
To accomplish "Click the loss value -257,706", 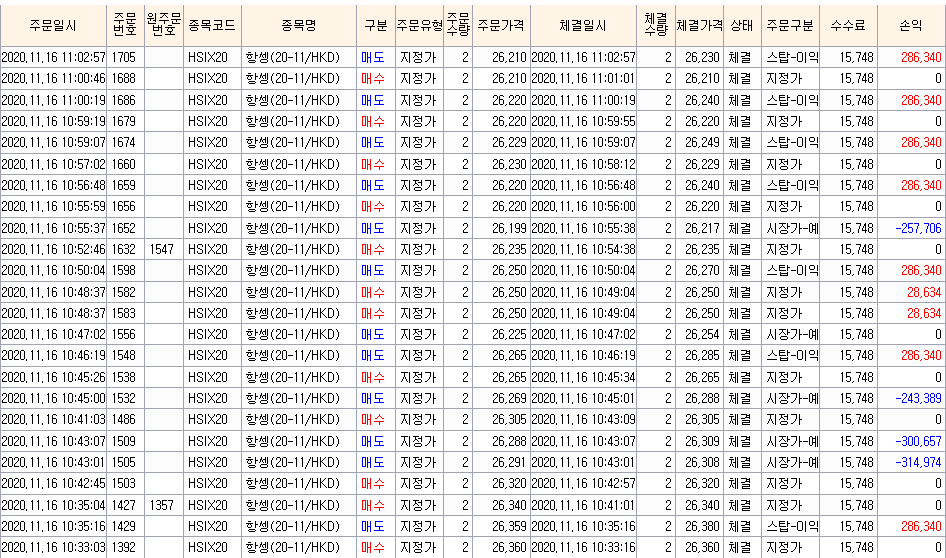I will coord(918,228).
